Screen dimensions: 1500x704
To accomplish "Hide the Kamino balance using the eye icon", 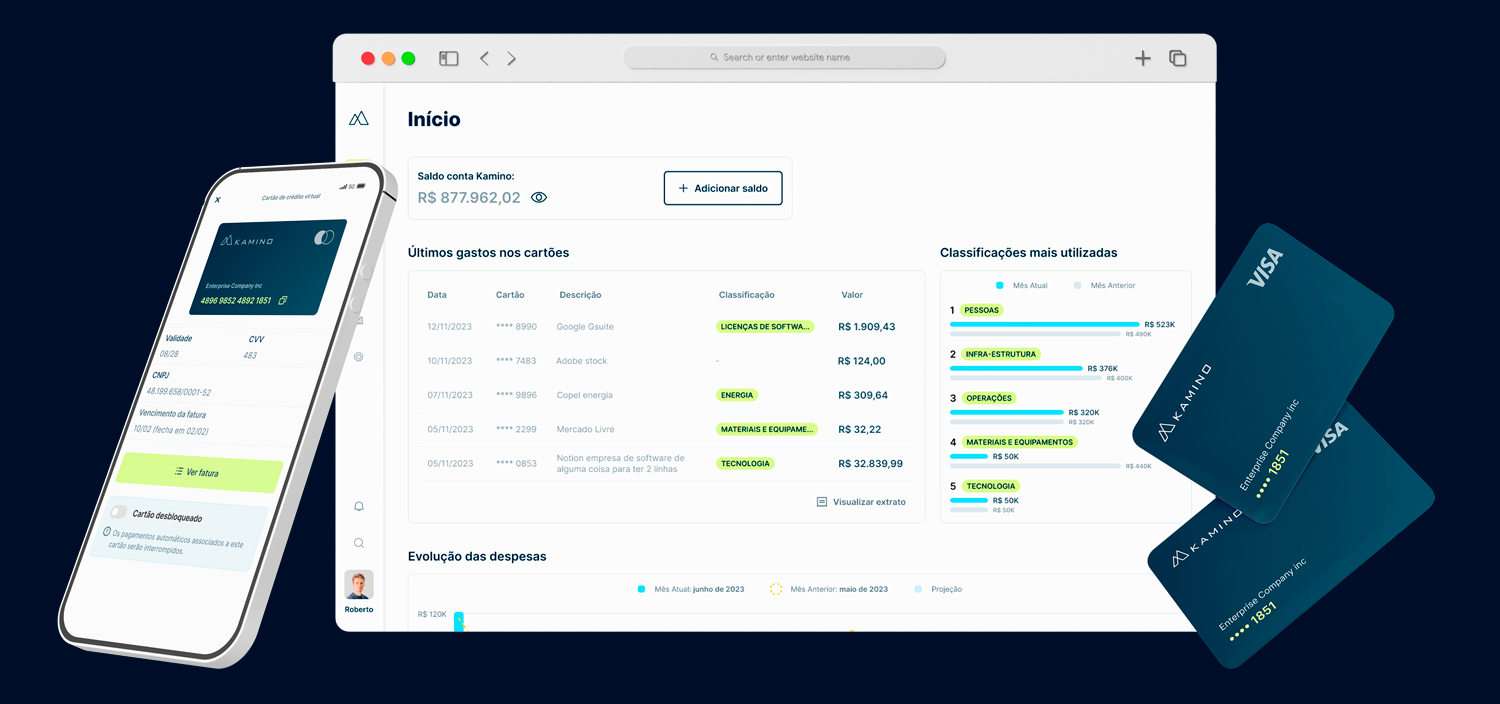I will click(539, 197).
